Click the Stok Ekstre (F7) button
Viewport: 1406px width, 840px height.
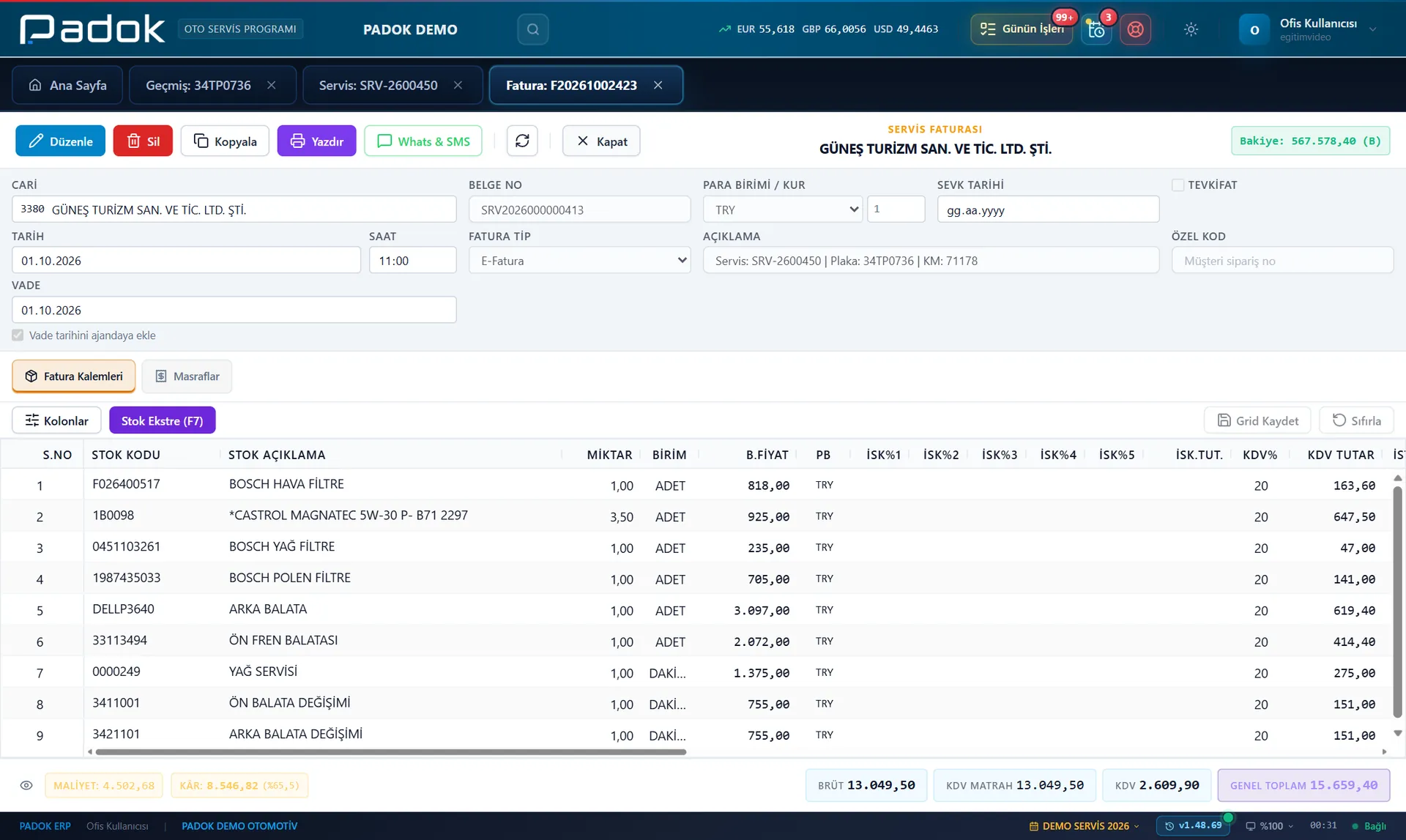point(162,420)
